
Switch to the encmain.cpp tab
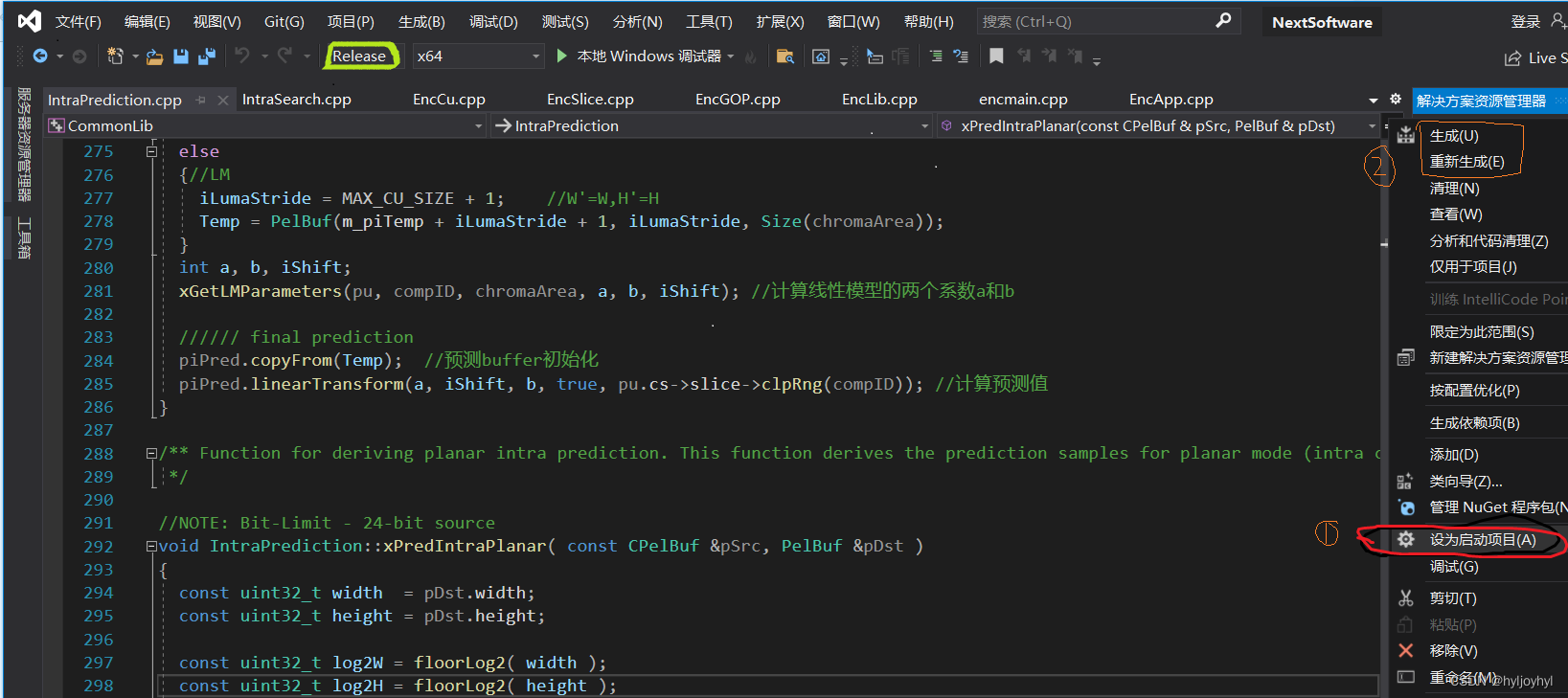coord(1023,100)
